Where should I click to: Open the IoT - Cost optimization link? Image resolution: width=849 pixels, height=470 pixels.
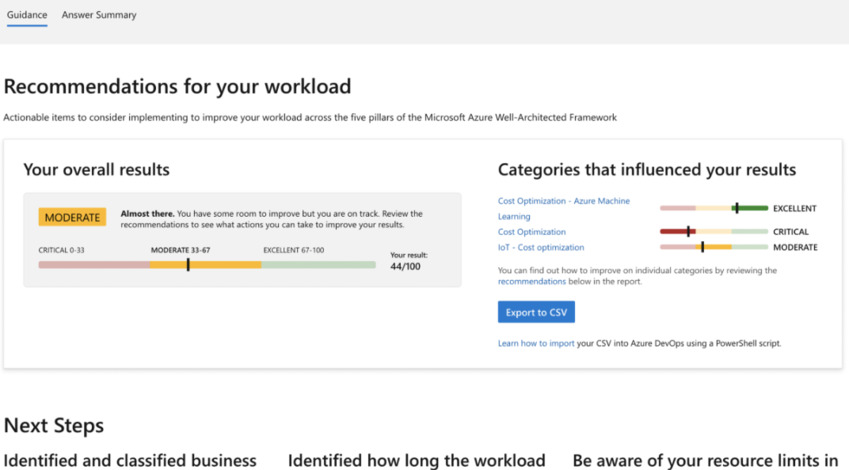[x=541, y=247]
